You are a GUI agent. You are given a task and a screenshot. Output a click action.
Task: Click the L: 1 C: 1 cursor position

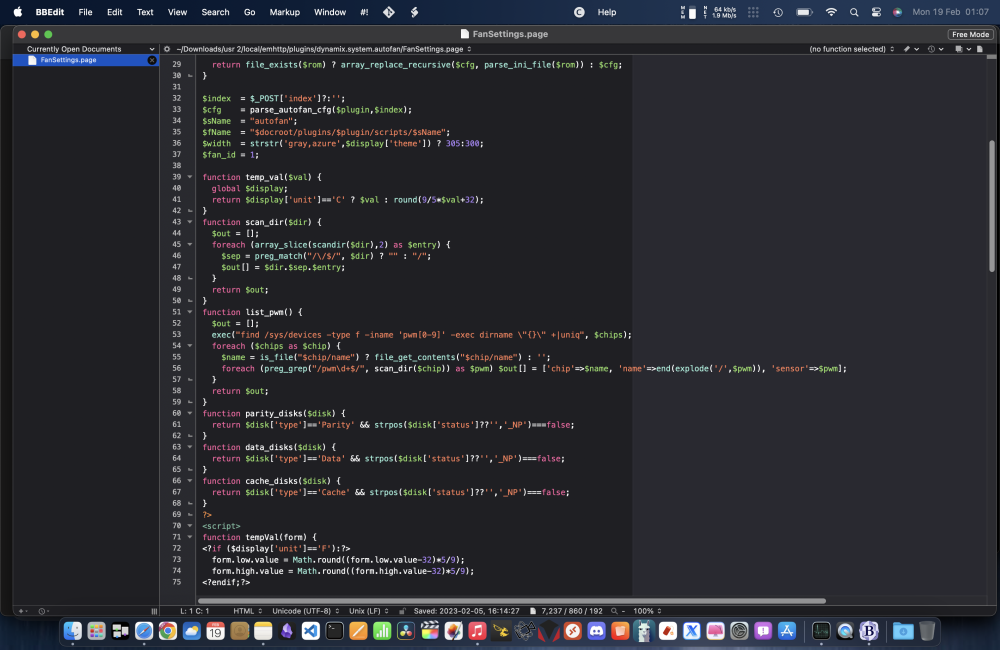(x=195, y=611)
